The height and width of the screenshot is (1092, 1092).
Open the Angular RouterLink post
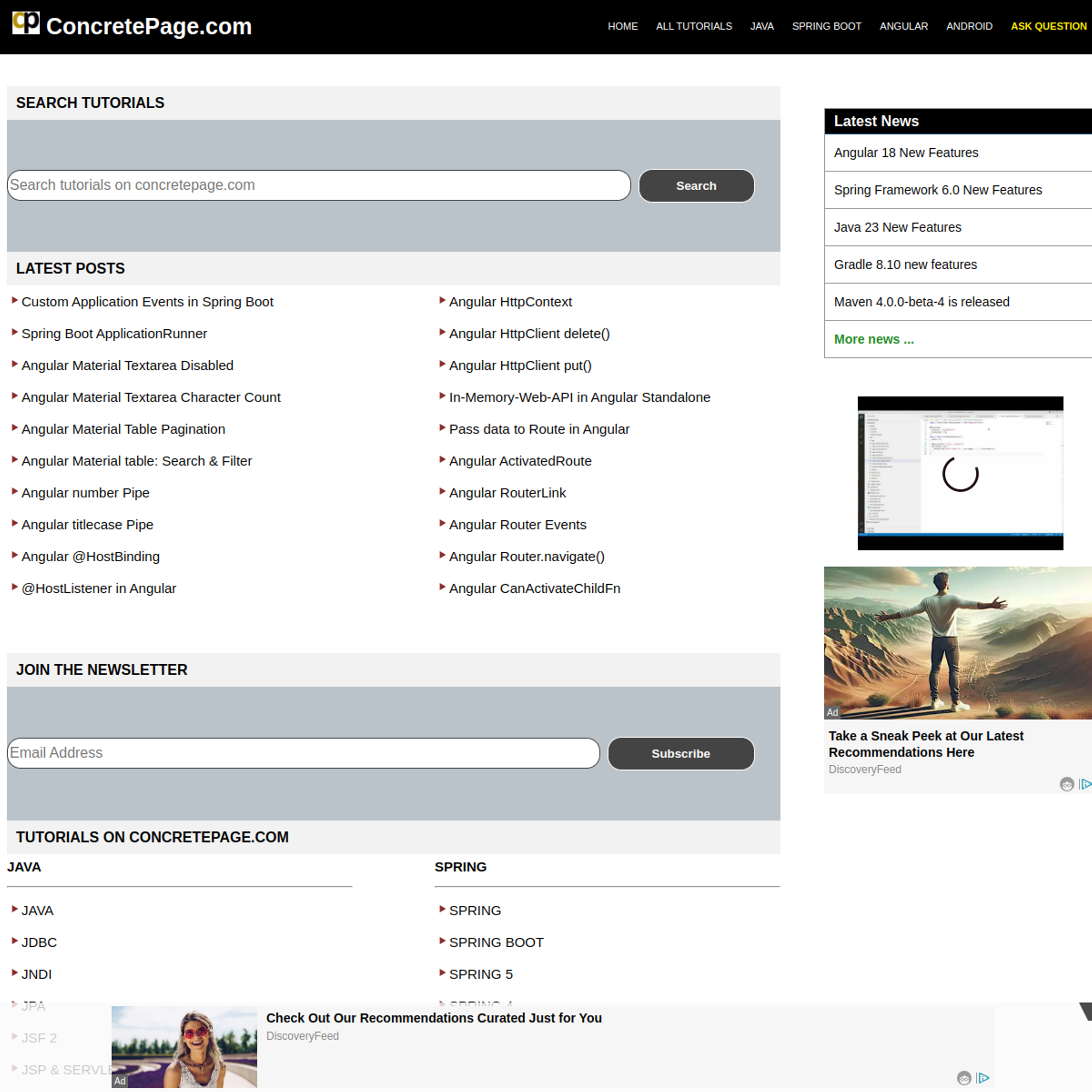pyautogui.click(x=507, y=493)
